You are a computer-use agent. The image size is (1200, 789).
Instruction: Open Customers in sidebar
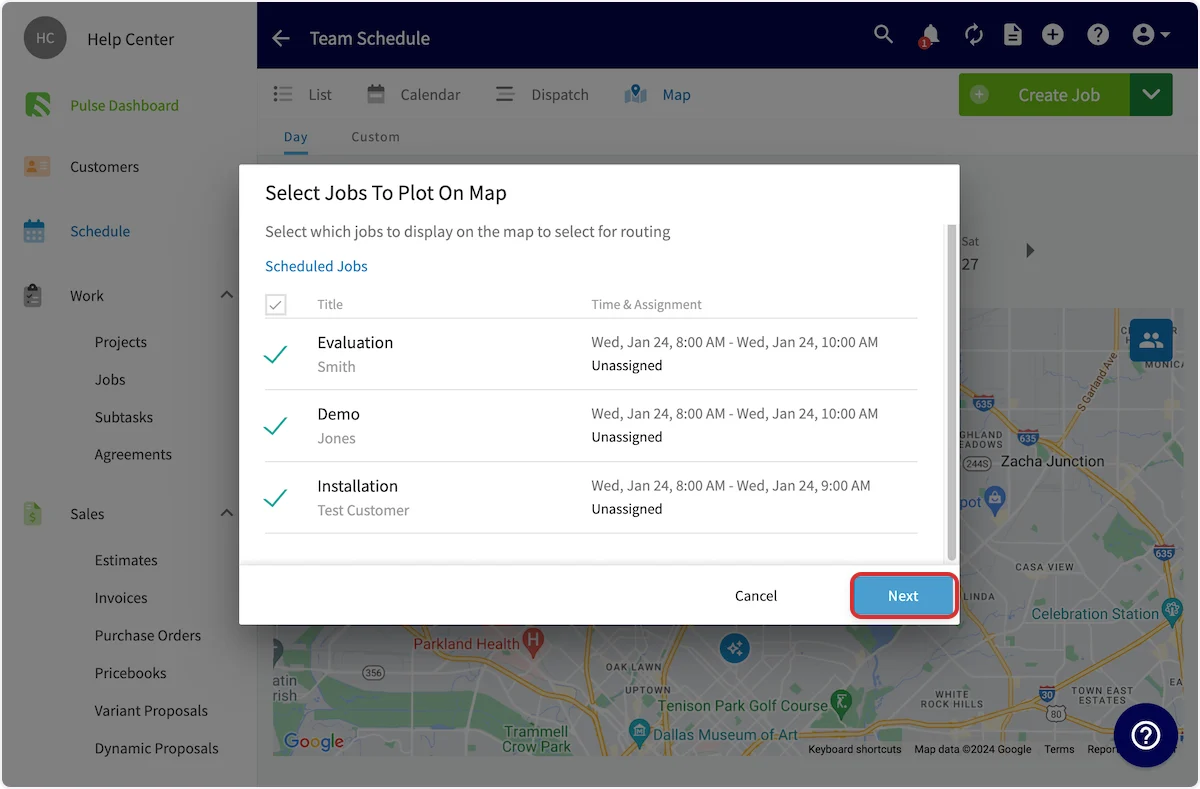[x=104, y=167]
